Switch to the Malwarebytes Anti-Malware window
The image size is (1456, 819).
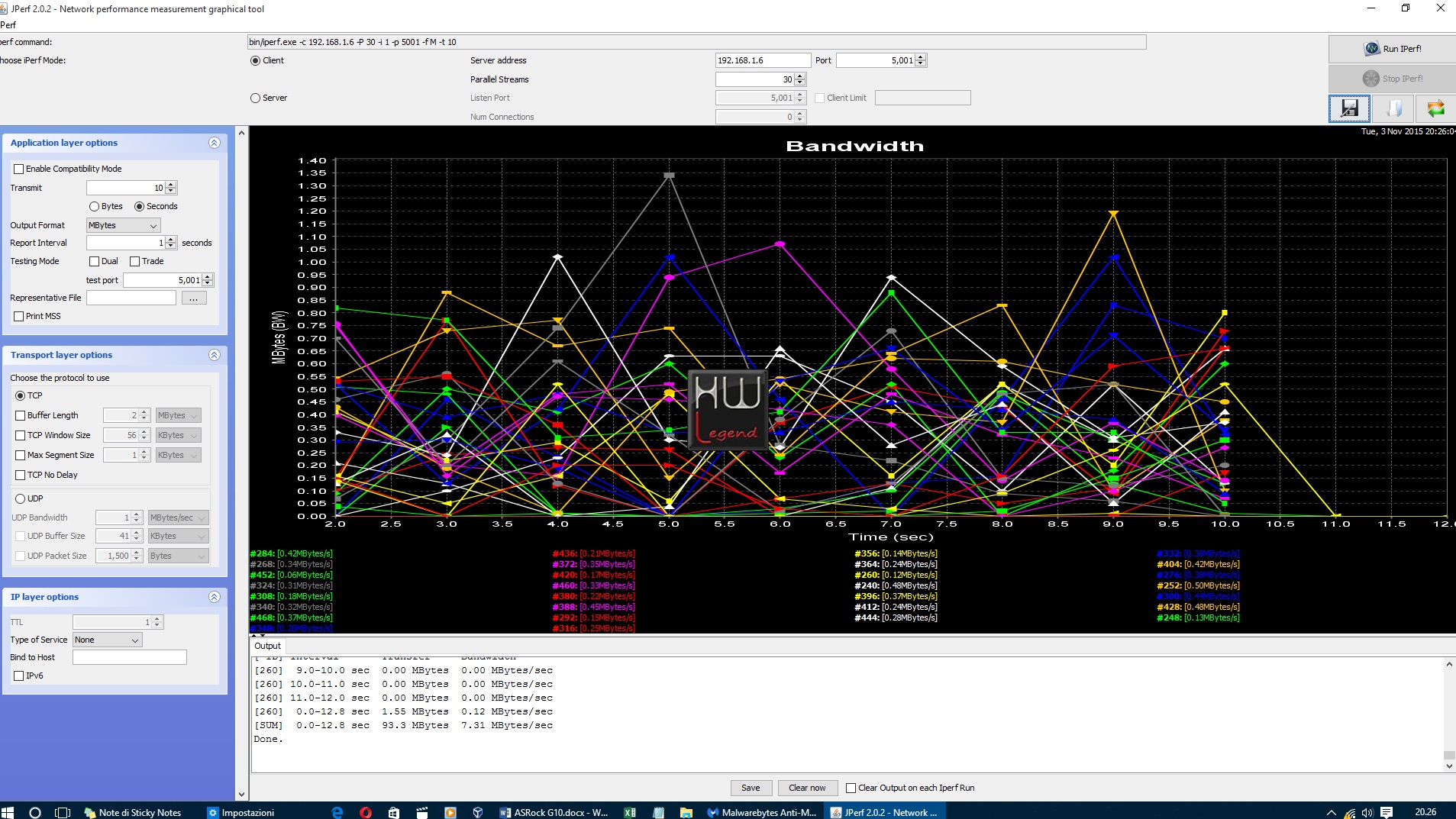(762, 812)
